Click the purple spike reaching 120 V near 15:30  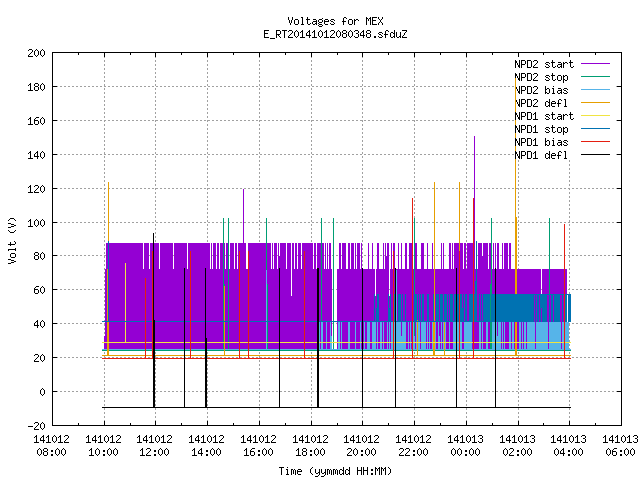(244, 216)
